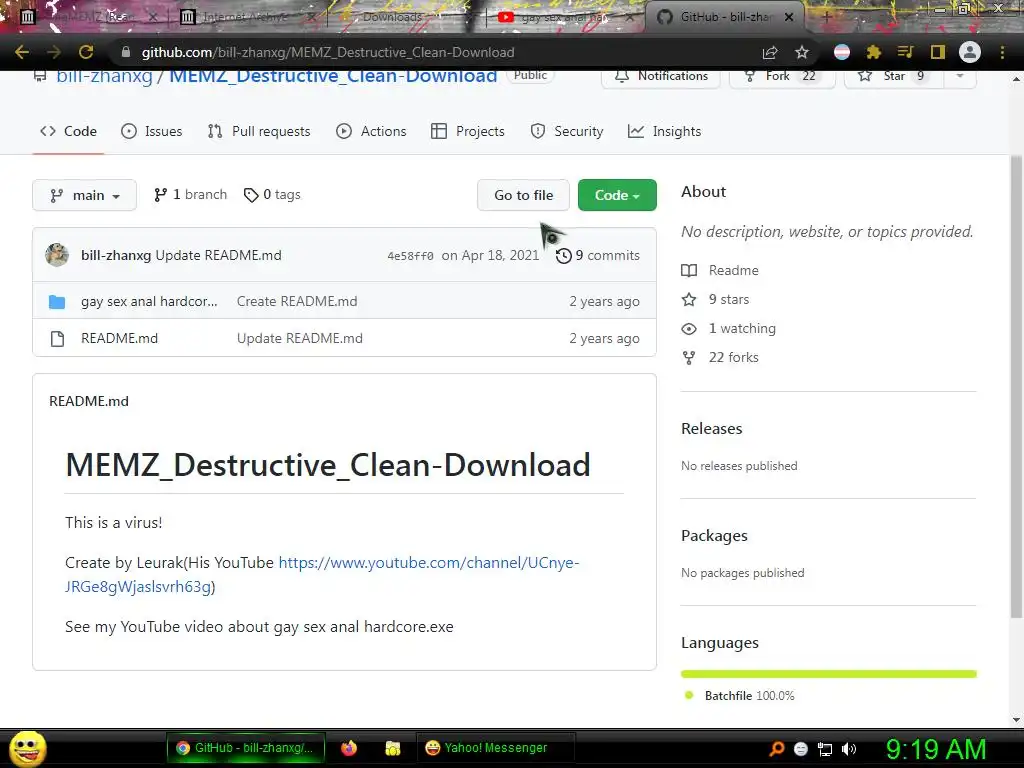Open the Extensions puzzle icon
1024x768 pixels.
point(874,52)
